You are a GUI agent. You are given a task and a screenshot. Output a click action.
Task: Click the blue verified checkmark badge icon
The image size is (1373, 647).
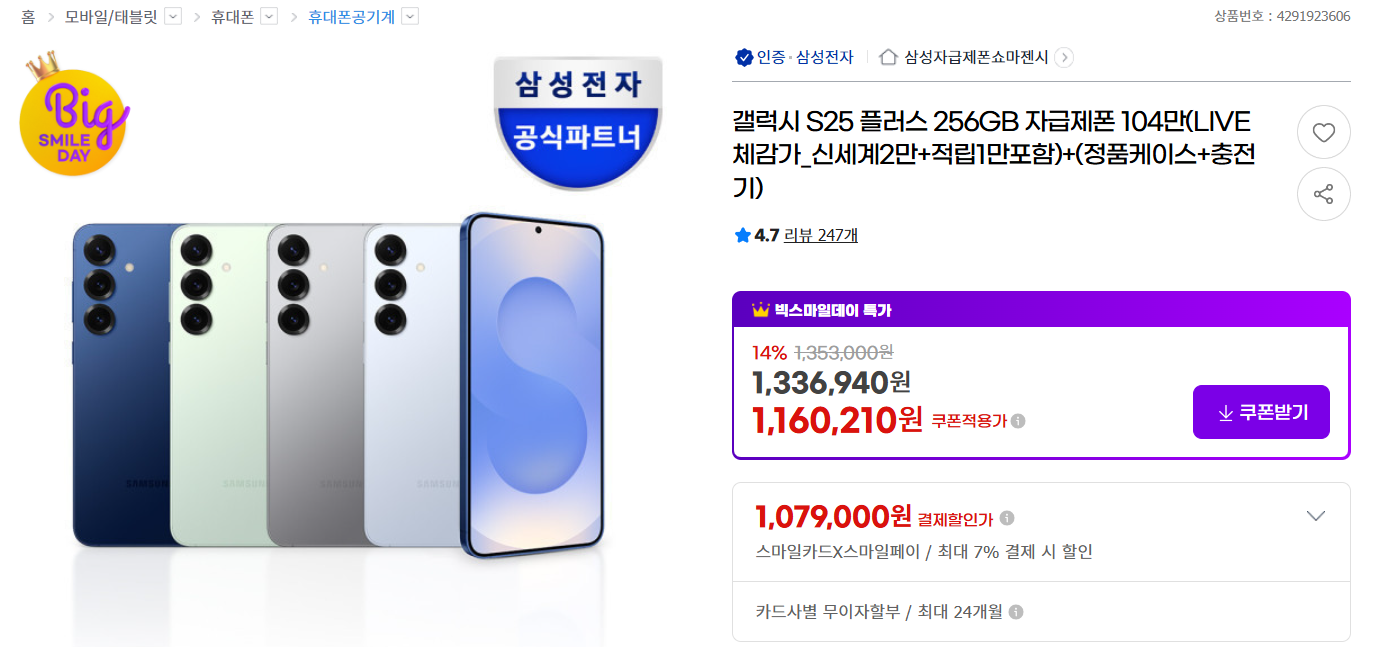pyautogui.click(x=743, y=57)
